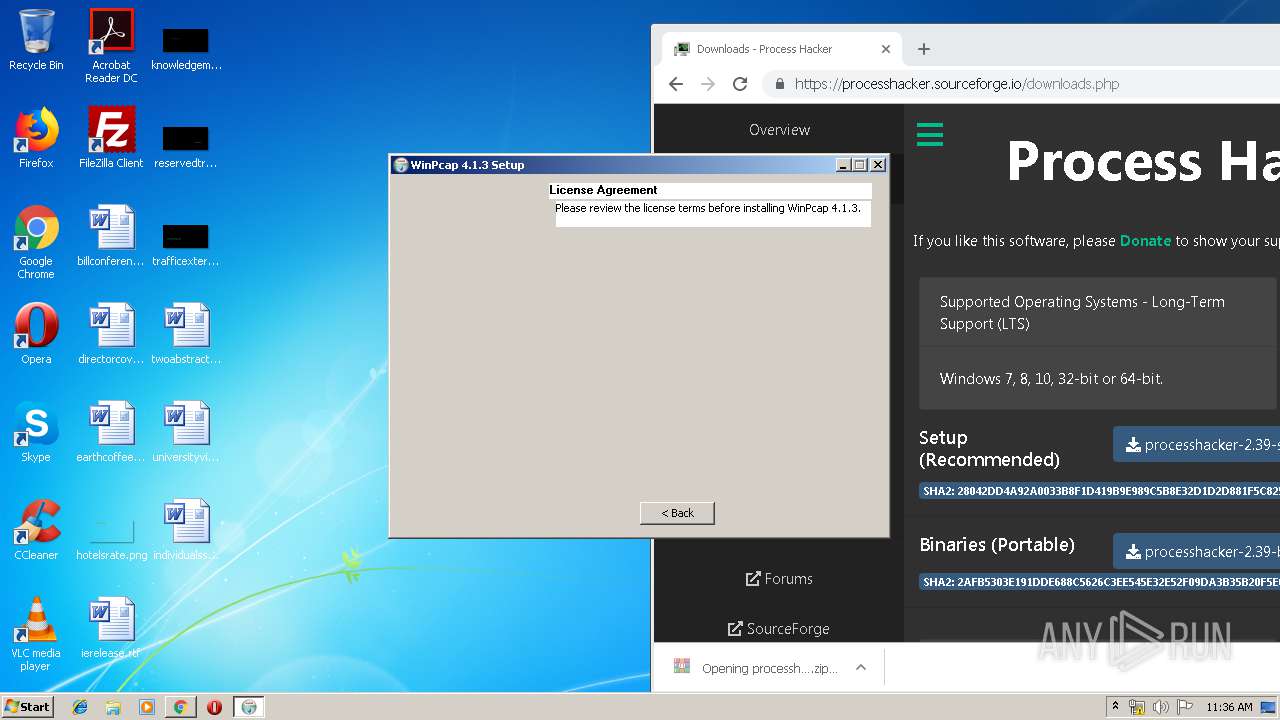Launch VLC media player shortcut
This screenshot has height=720, width=1280.
point(36,634)
